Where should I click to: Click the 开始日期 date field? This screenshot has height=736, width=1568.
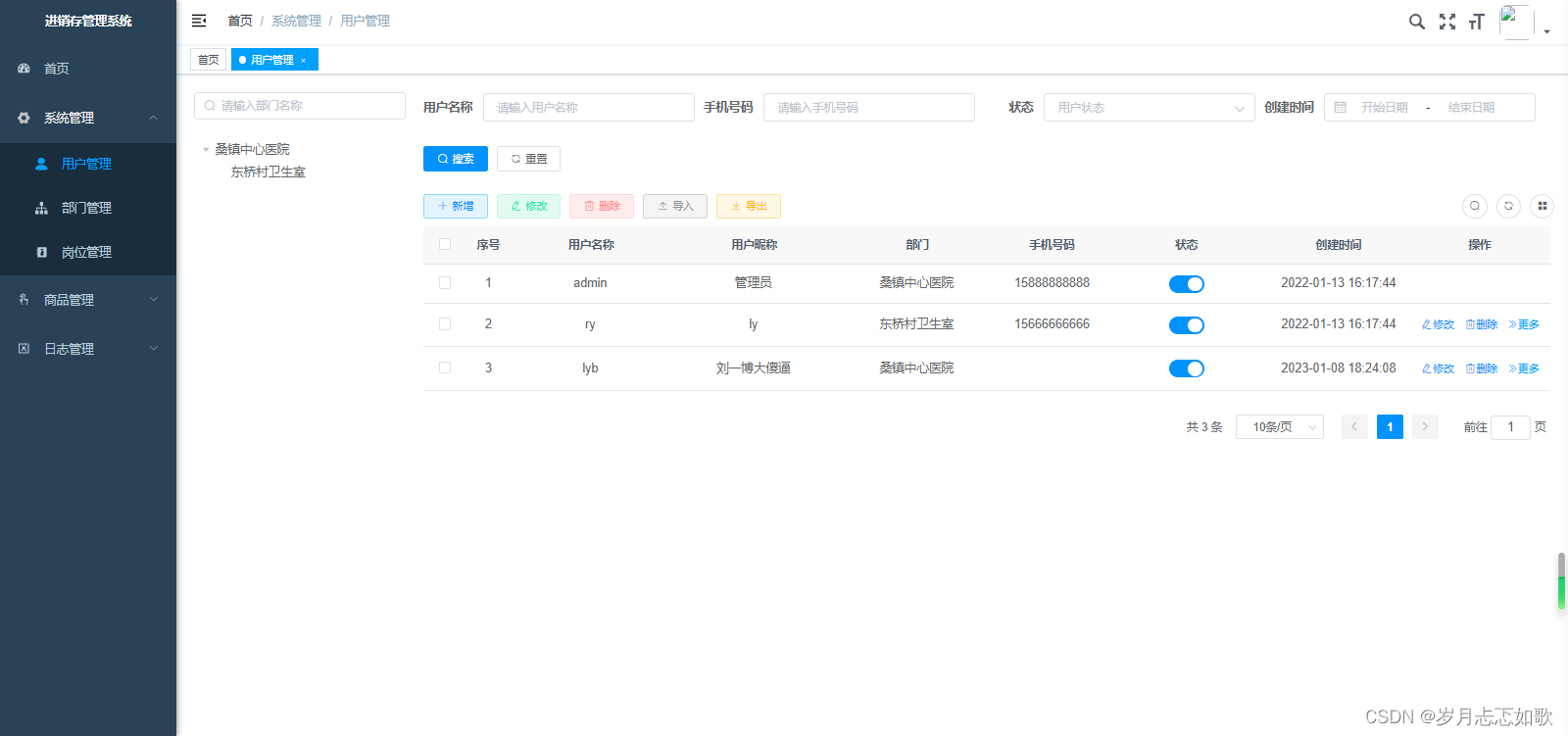pos(1385,108)
